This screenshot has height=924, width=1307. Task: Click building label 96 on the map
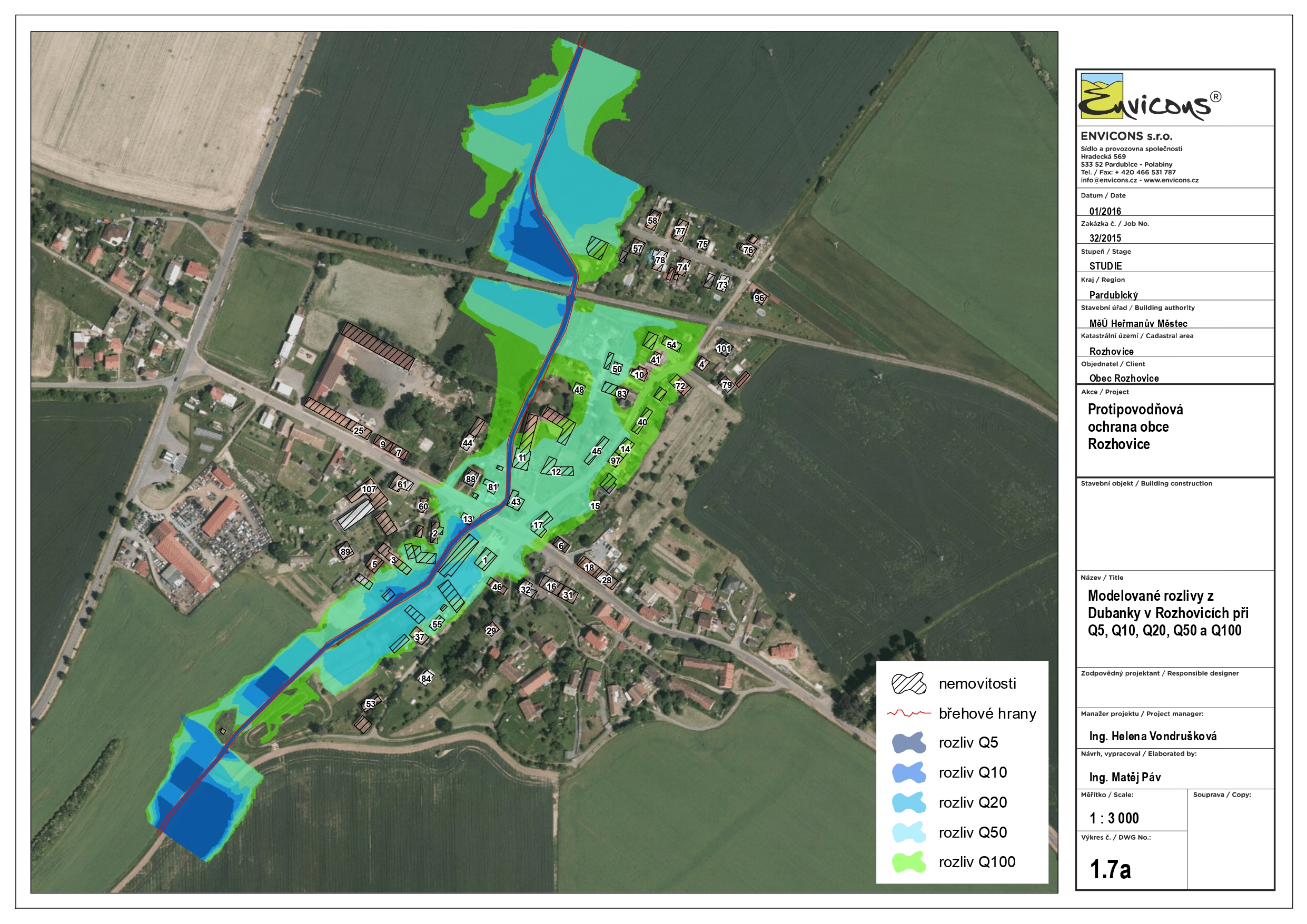[x=759, y=298]
